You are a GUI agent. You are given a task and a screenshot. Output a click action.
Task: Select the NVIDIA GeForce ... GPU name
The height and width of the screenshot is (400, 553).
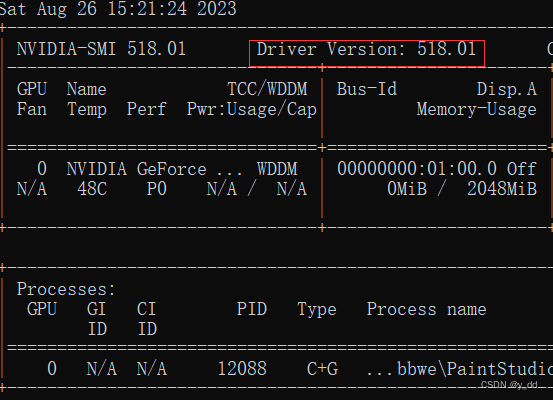click(x=154, y=169)
